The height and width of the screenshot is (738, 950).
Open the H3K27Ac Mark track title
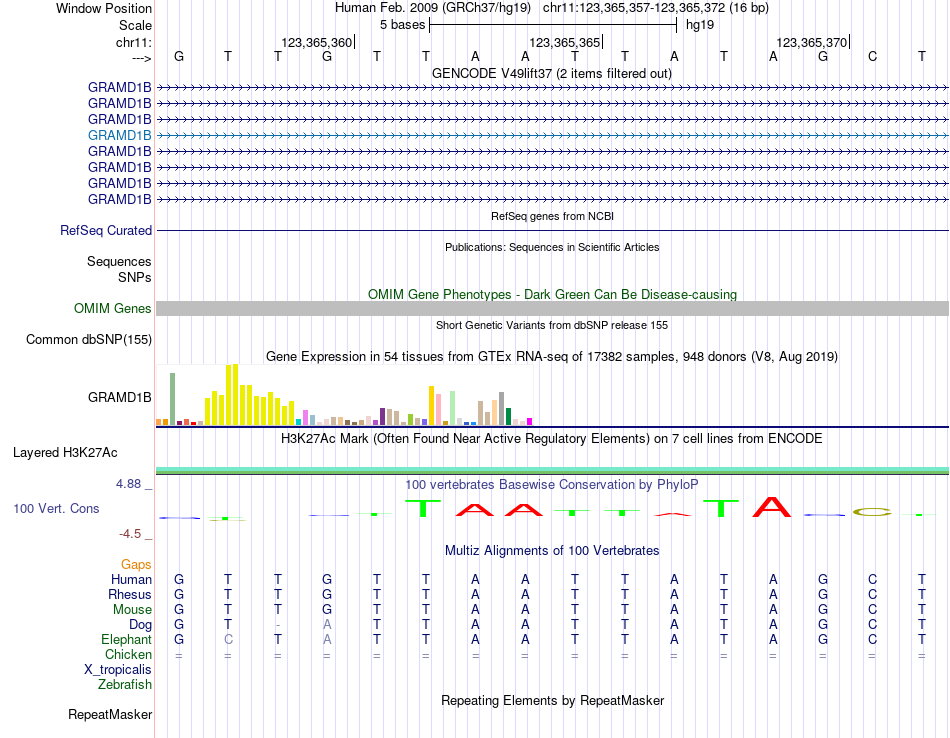(x=551, y=439)
